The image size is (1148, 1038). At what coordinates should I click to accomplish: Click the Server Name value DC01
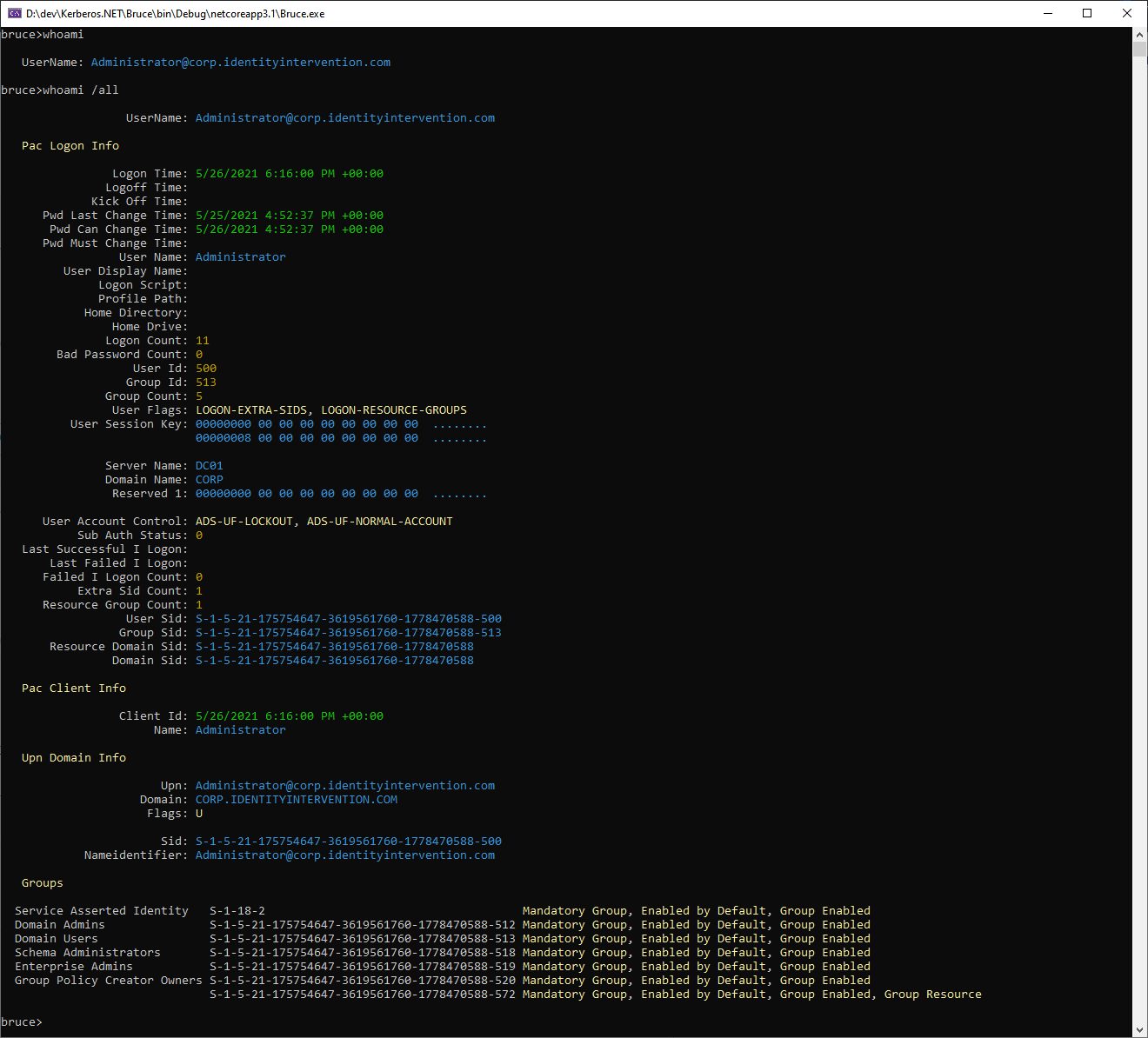[x=210, y=466]
